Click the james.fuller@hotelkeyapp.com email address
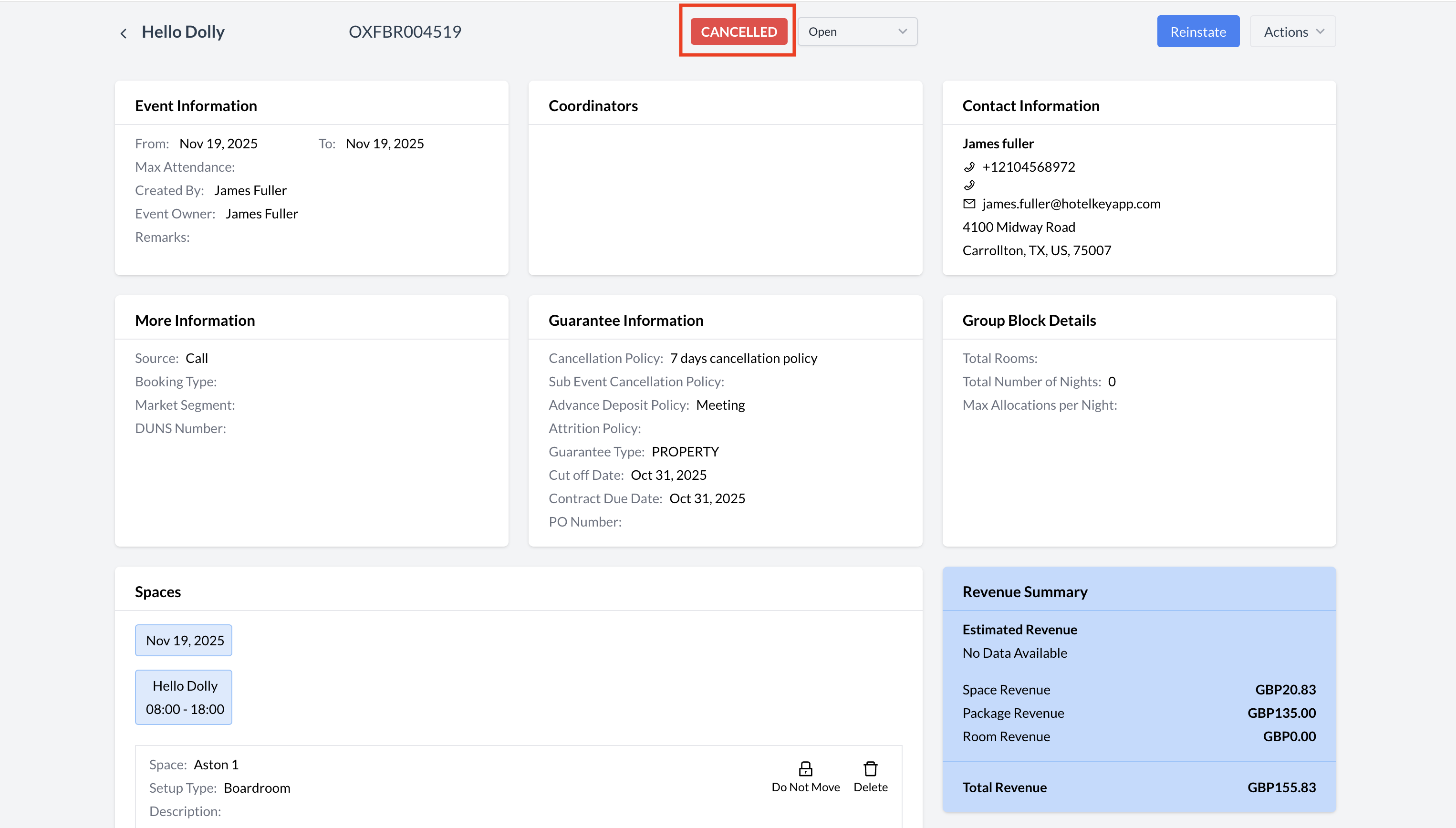 1071,204
